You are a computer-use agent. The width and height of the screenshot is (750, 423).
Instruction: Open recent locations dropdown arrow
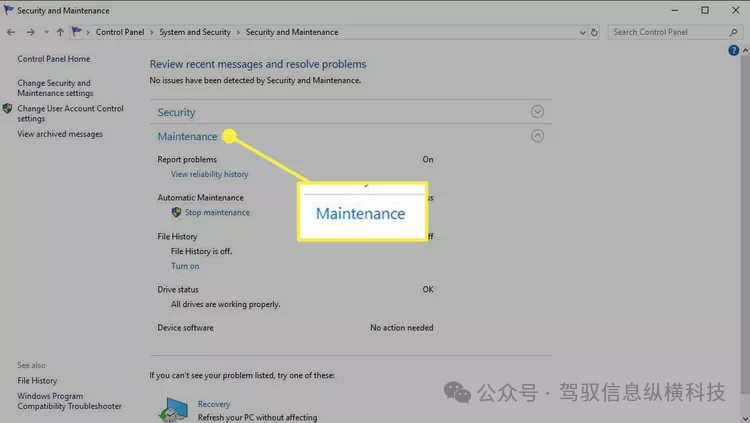point(46,32)
